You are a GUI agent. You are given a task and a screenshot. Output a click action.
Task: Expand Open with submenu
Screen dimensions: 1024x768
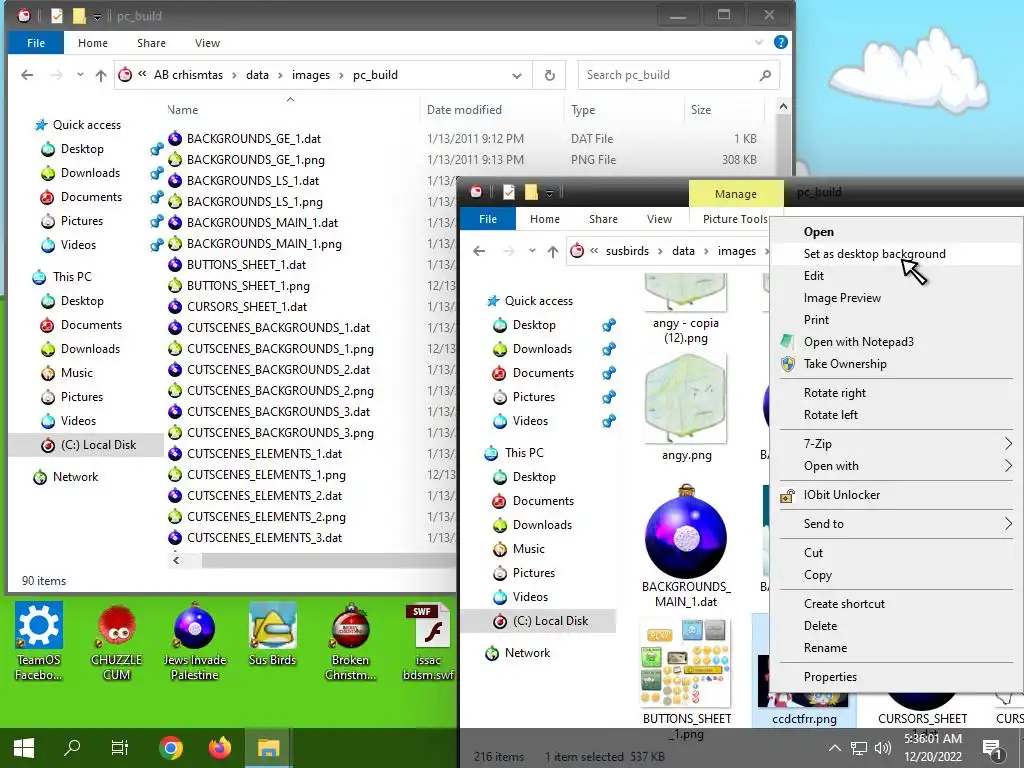(898, 466)
